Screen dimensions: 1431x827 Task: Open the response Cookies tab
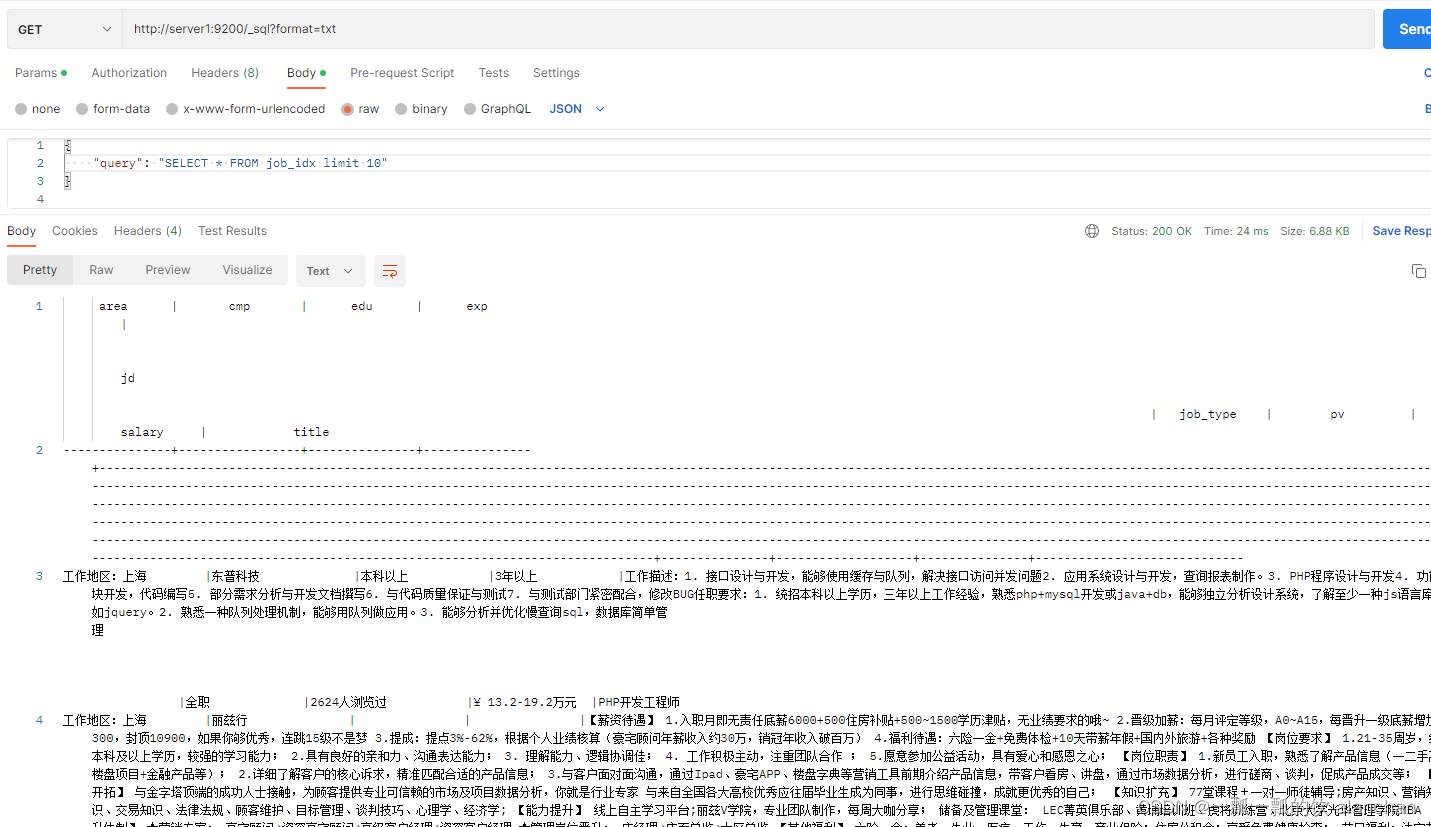point(75,231)
